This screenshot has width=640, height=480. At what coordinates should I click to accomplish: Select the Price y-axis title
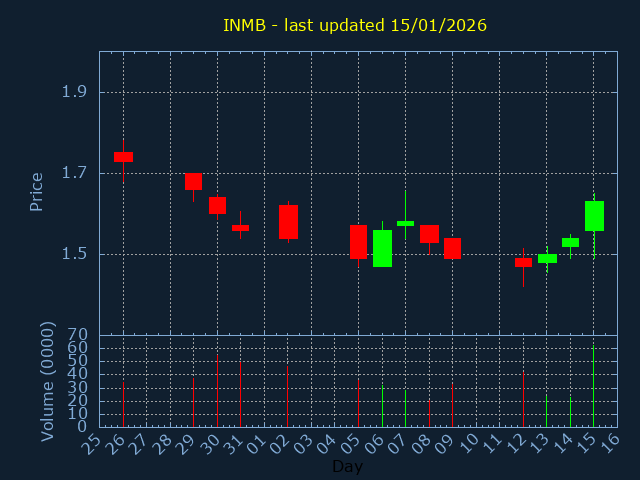tap(37, 192)
